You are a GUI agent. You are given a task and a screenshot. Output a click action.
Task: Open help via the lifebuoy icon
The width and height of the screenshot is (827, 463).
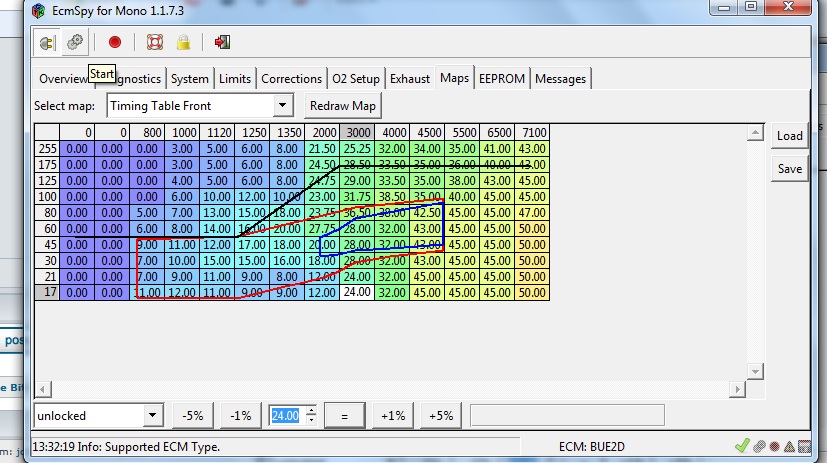tap(154, 42)
